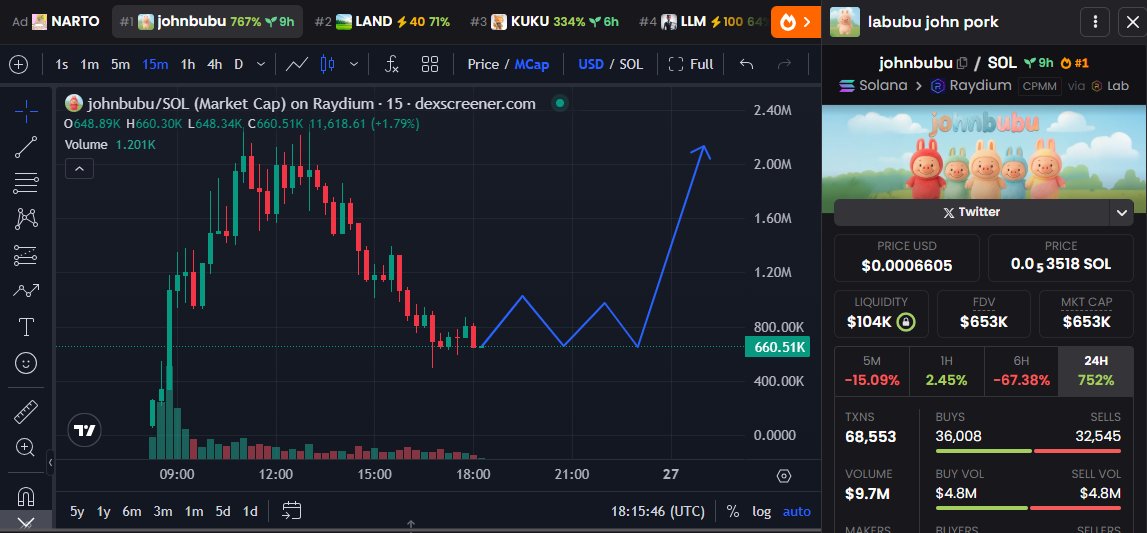Enter Full screen chart mode
This screenshot has width=1147, height=533.
691,64
